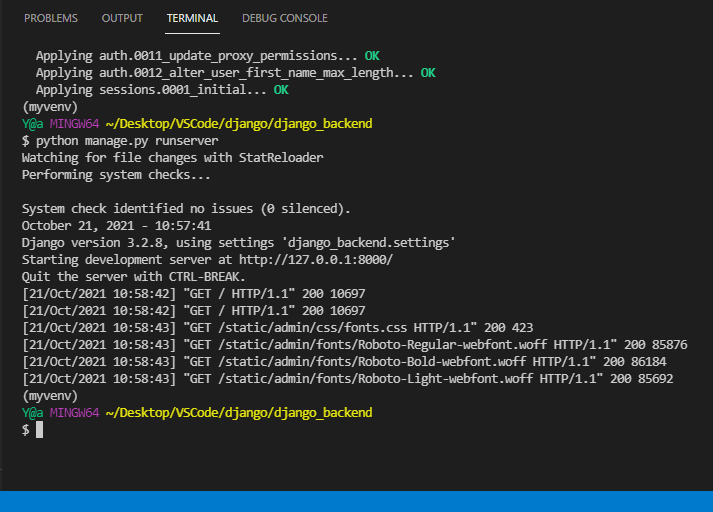
Task: Click the Roboto-Regular-webfont.woff log line
Action: click(355, 345)
